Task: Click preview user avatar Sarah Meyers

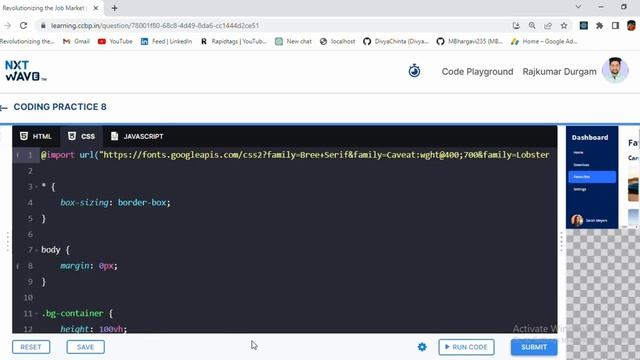Action: pos(577,220)
